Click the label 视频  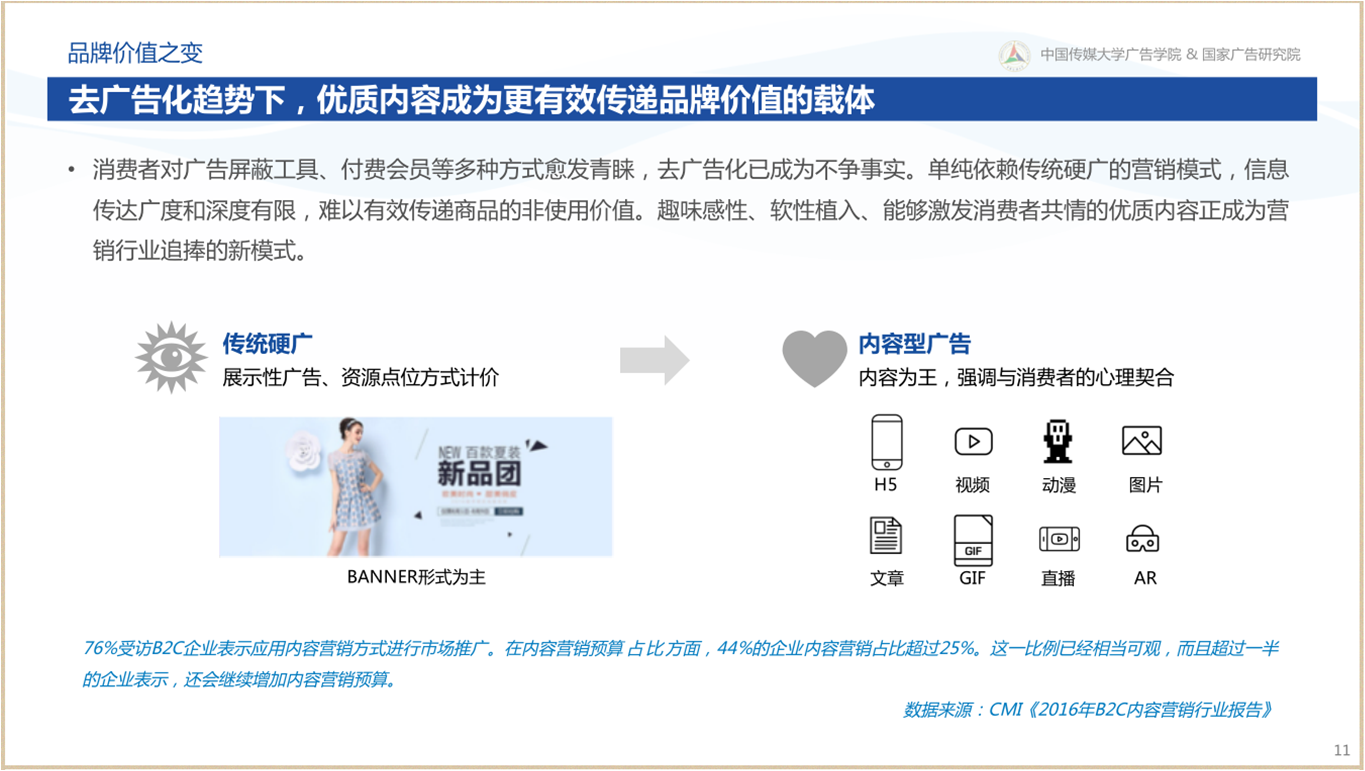(973, 485)
